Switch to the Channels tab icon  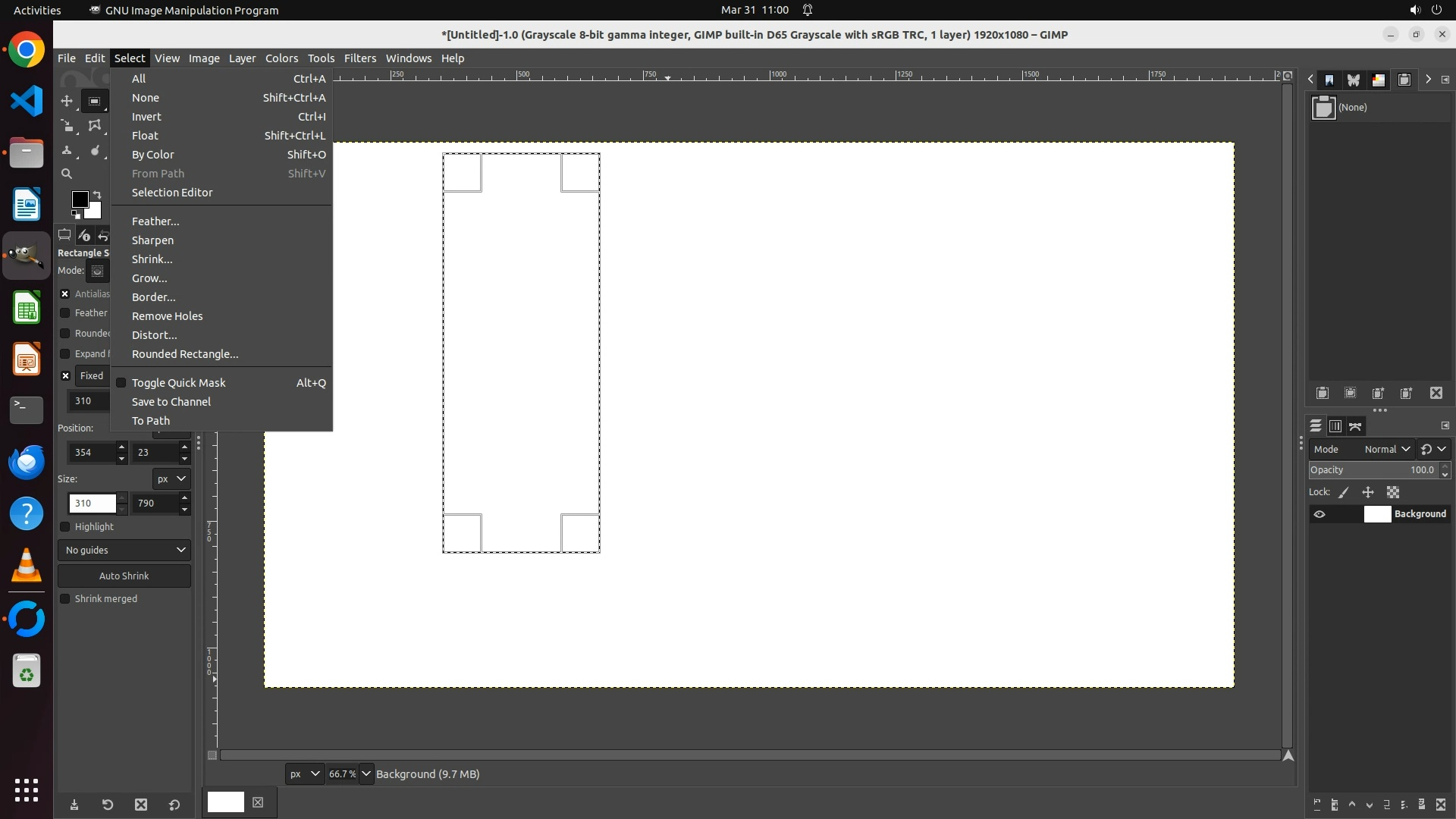click(1335, 426)
